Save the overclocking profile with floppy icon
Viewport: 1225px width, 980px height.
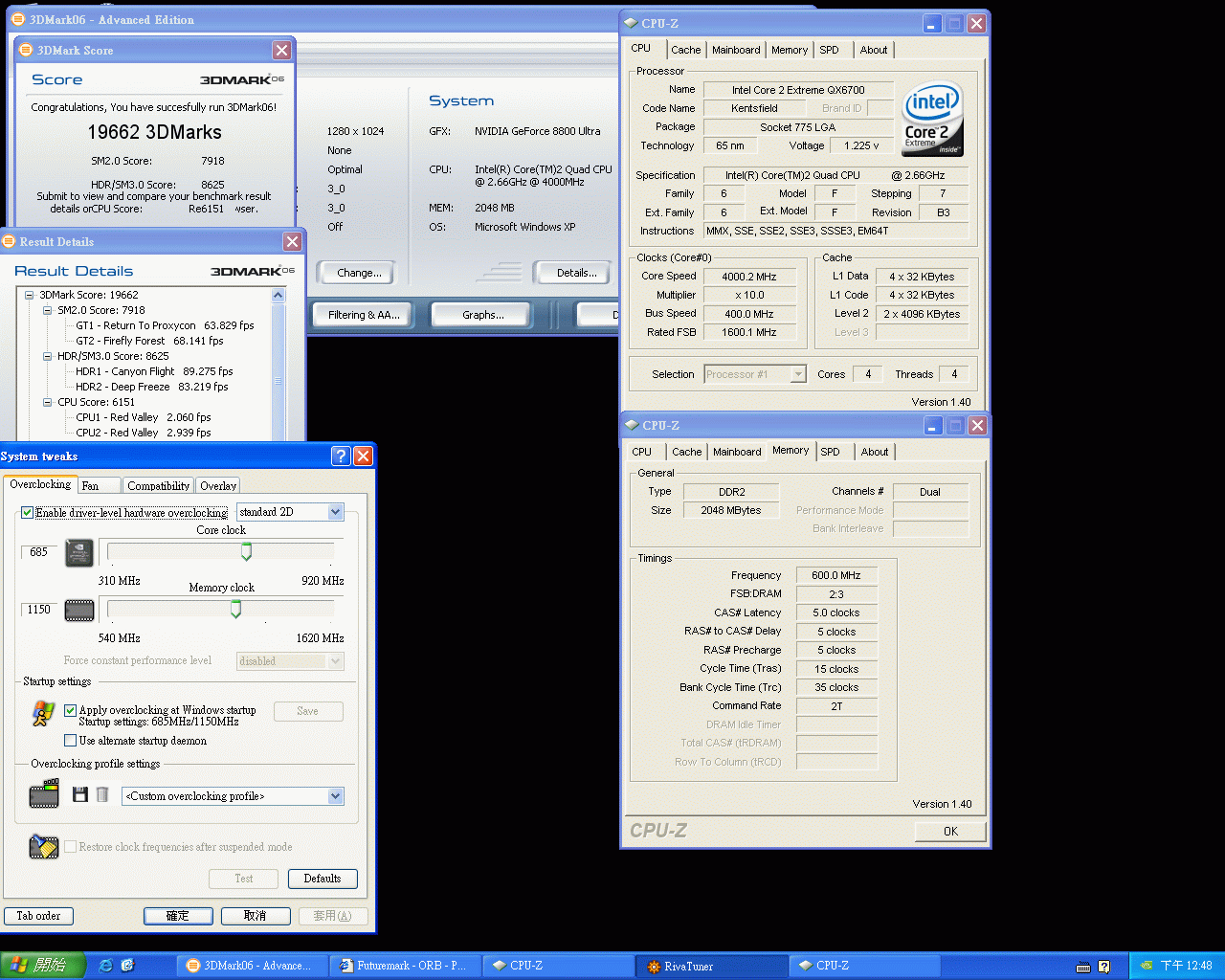point(80,794)
